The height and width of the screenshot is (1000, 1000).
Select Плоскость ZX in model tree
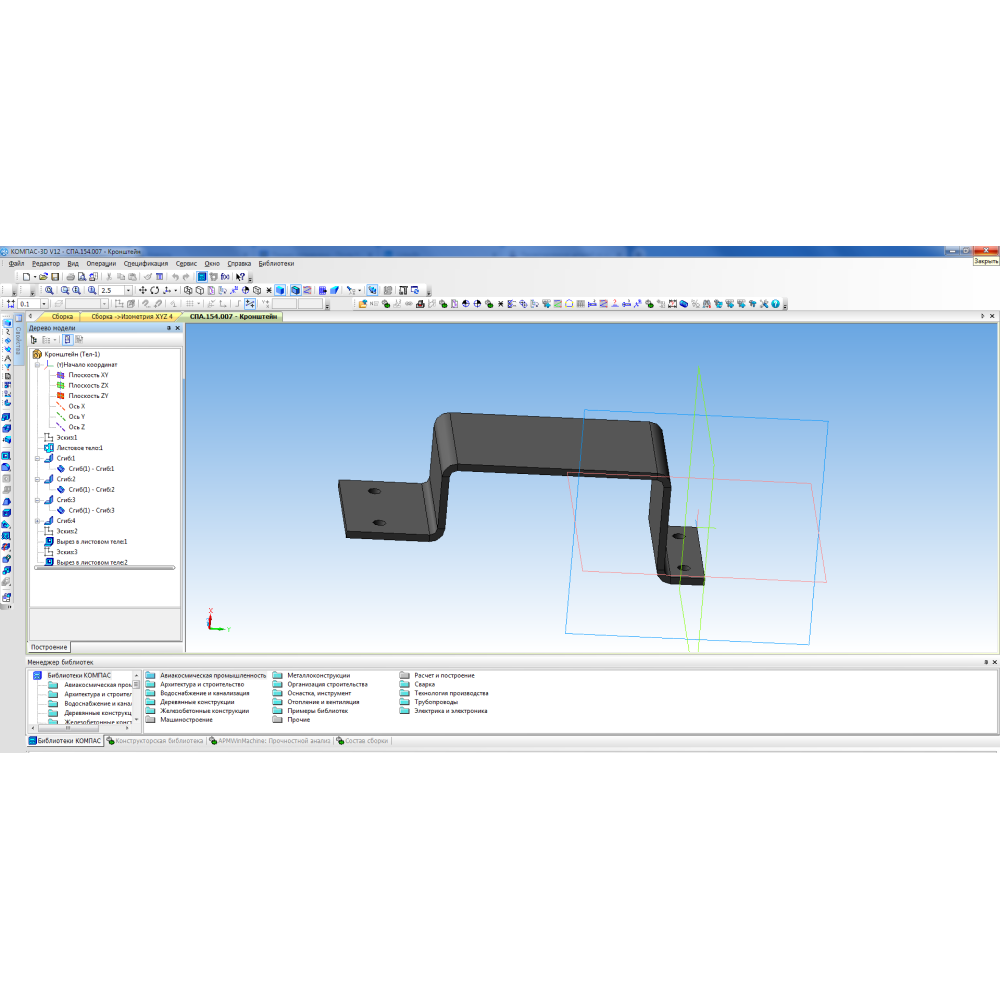pos(88,385)
